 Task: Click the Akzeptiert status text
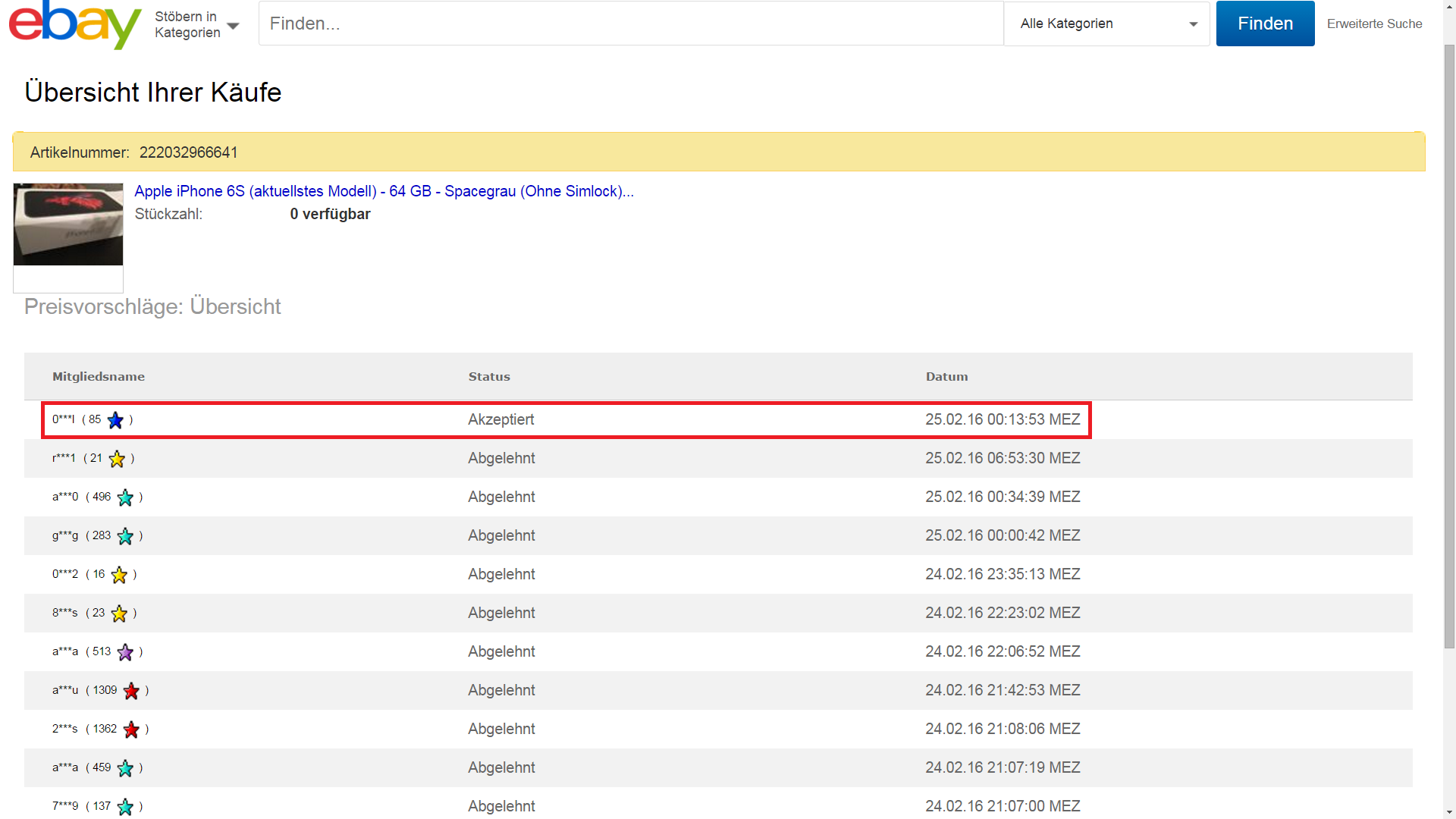500,419
